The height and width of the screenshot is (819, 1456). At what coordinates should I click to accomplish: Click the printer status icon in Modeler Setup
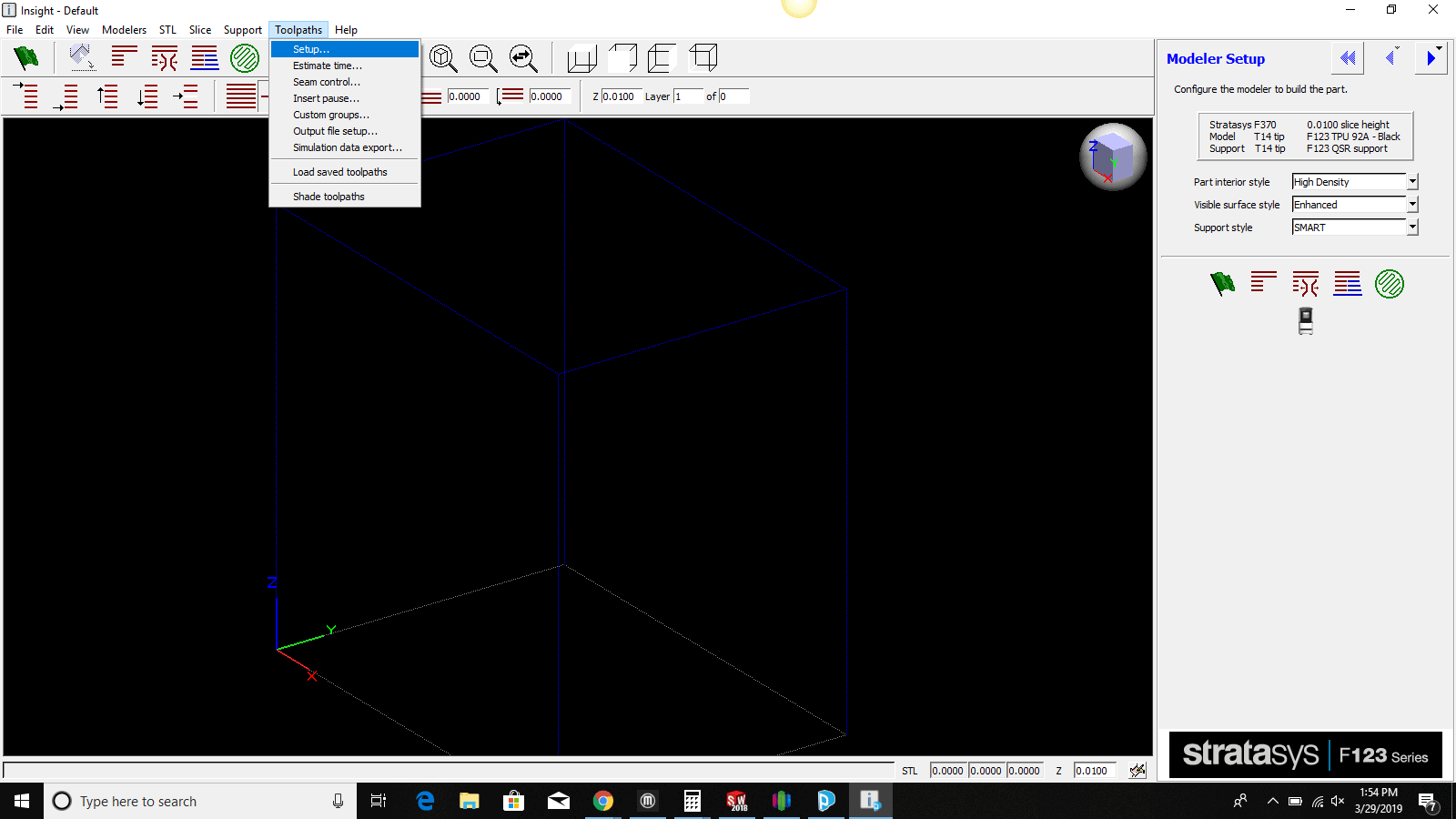[x=1305, y=321]
